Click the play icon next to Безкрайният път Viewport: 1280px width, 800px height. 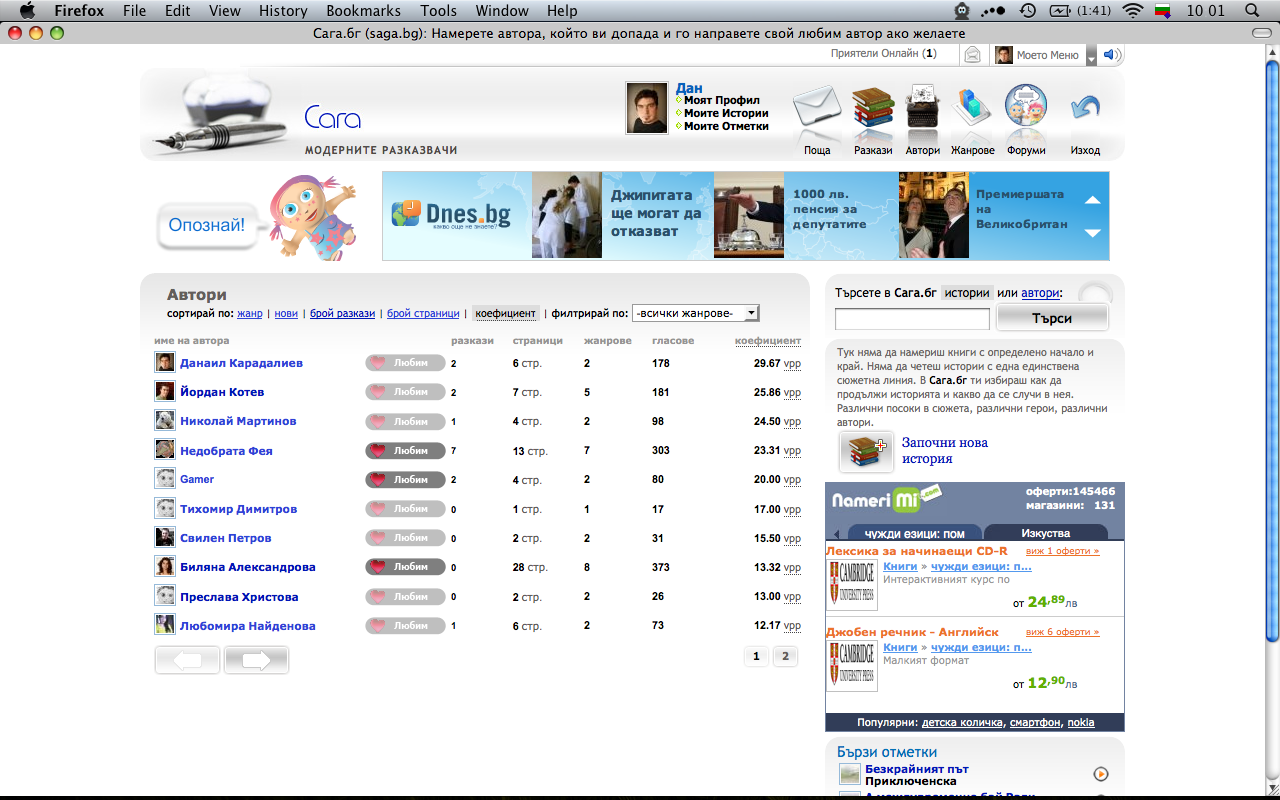(1101, 773)
